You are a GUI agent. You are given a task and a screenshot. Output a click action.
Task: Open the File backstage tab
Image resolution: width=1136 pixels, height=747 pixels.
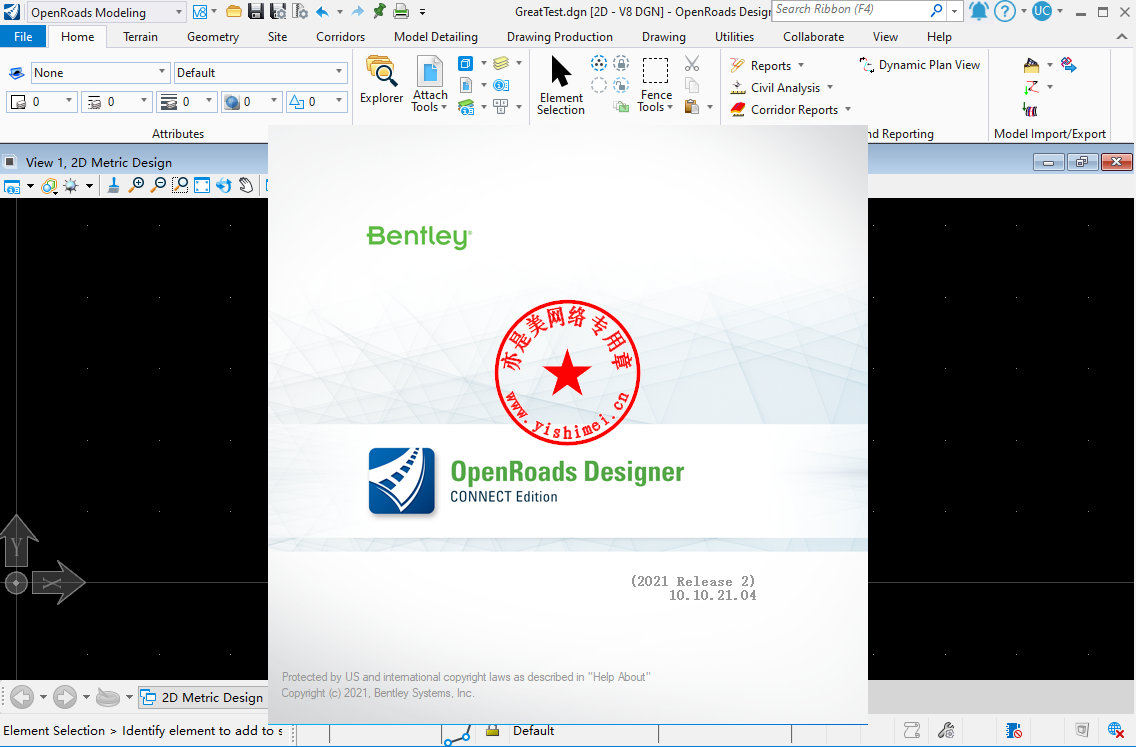[23, 36]
